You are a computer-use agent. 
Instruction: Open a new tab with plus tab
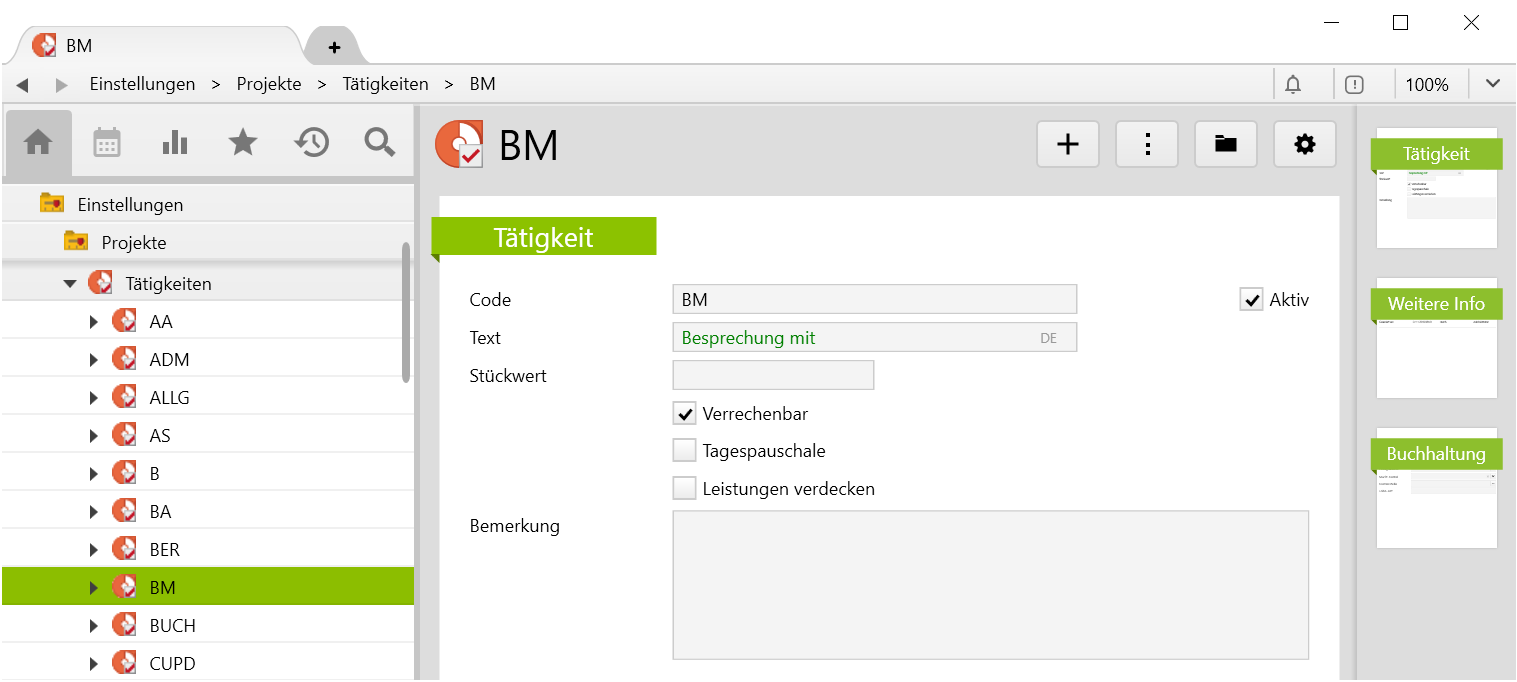(334, 47)
